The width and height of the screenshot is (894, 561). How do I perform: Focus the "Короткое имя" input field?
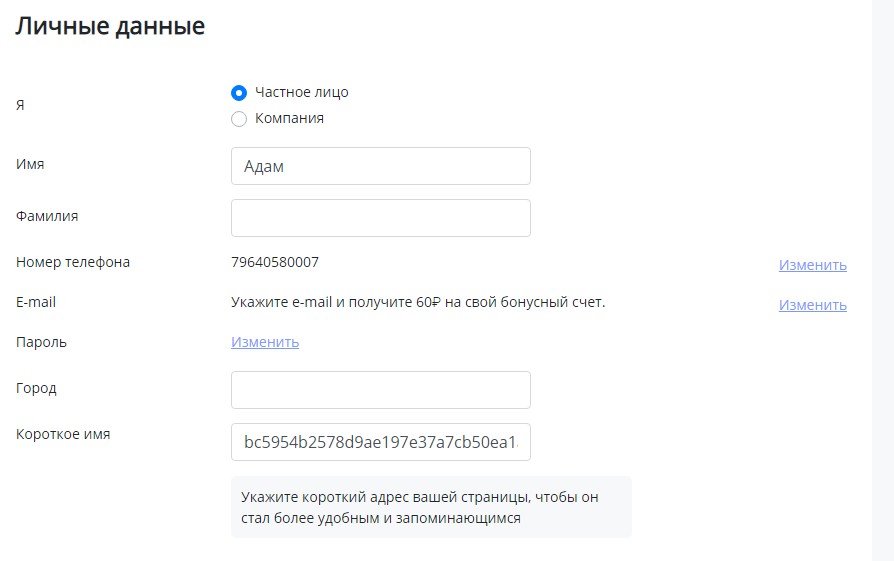coord(380,442)
